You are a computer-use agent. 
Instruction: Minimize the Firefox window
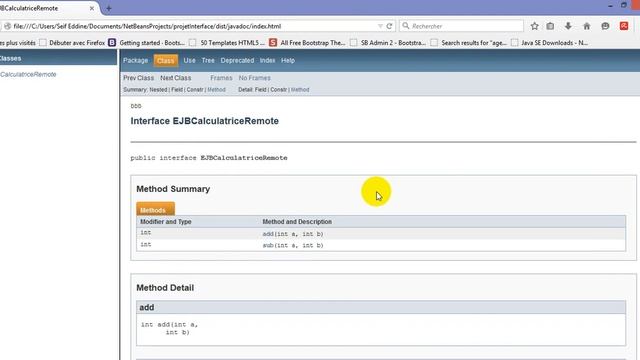pos(610,6)
